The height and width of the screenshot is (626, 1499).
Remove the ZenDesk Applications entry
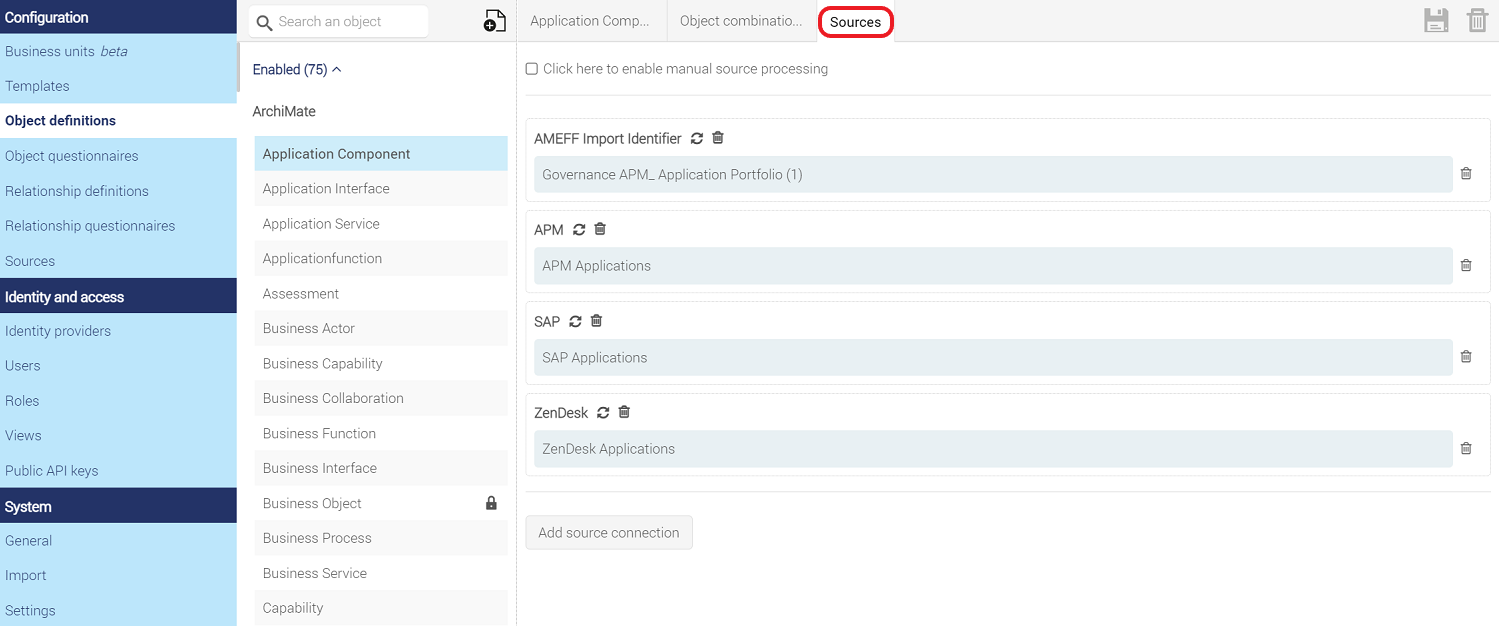coord(1466,448)
